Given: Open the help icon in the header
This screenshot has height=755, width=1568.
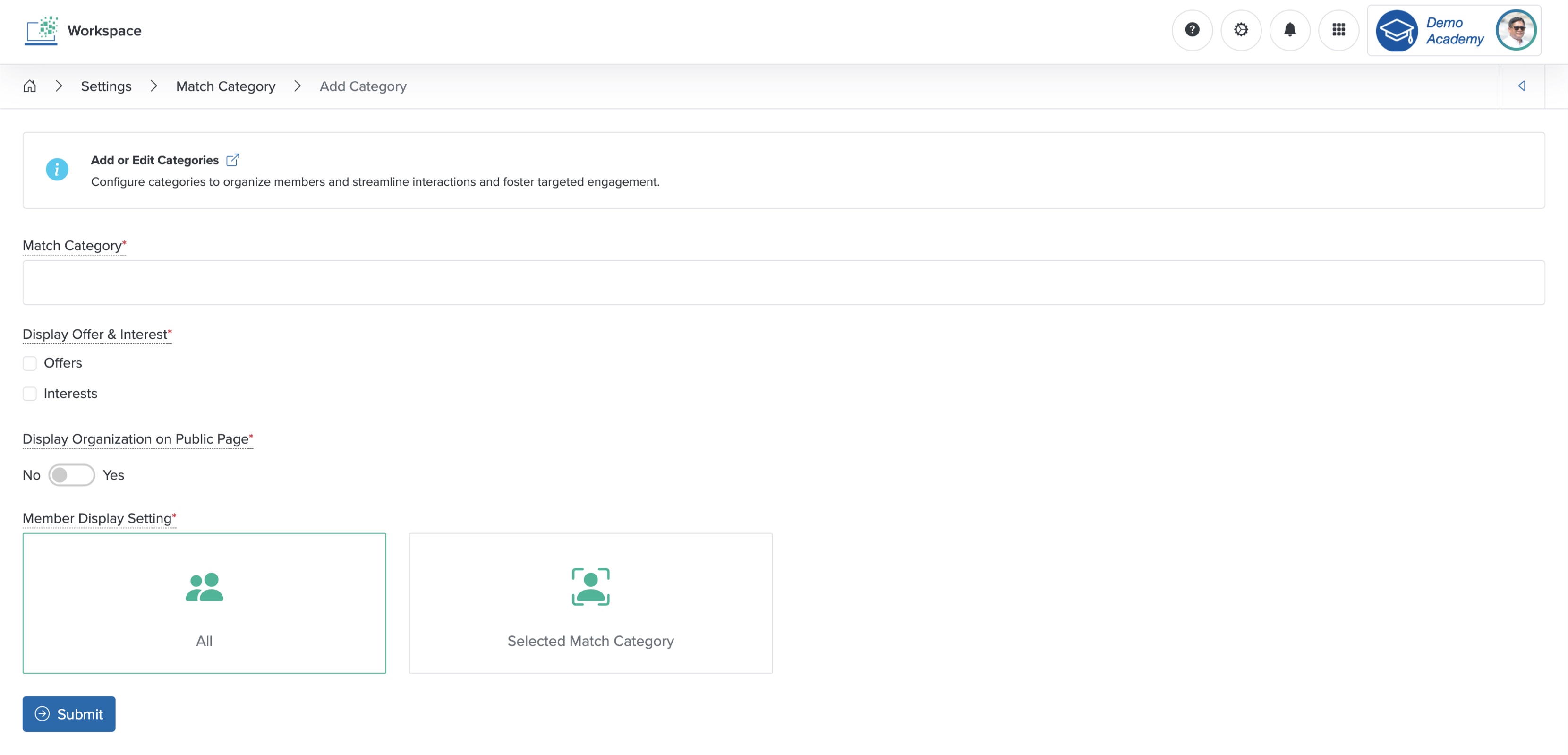Looking at the screenshot, I should click(x=1192, y=30).
